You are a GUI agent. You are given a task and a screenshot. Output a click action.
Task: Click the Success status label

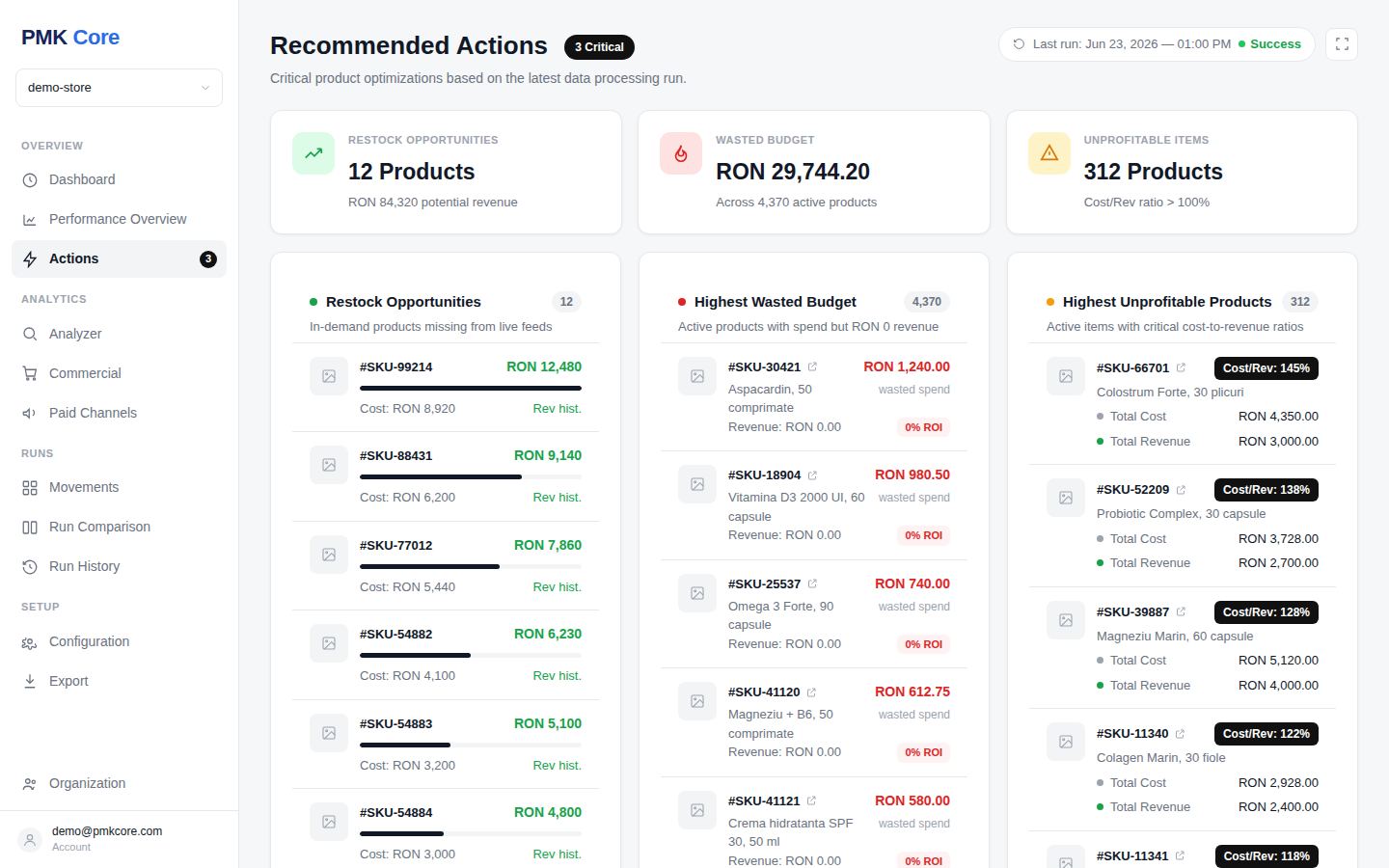pos(1275,44)
